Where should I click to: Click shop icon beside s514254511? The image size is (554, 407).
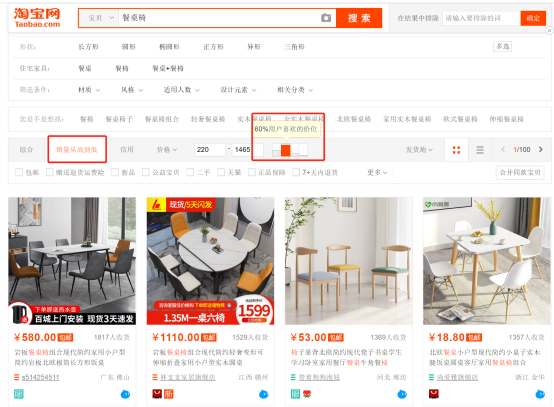16,377
